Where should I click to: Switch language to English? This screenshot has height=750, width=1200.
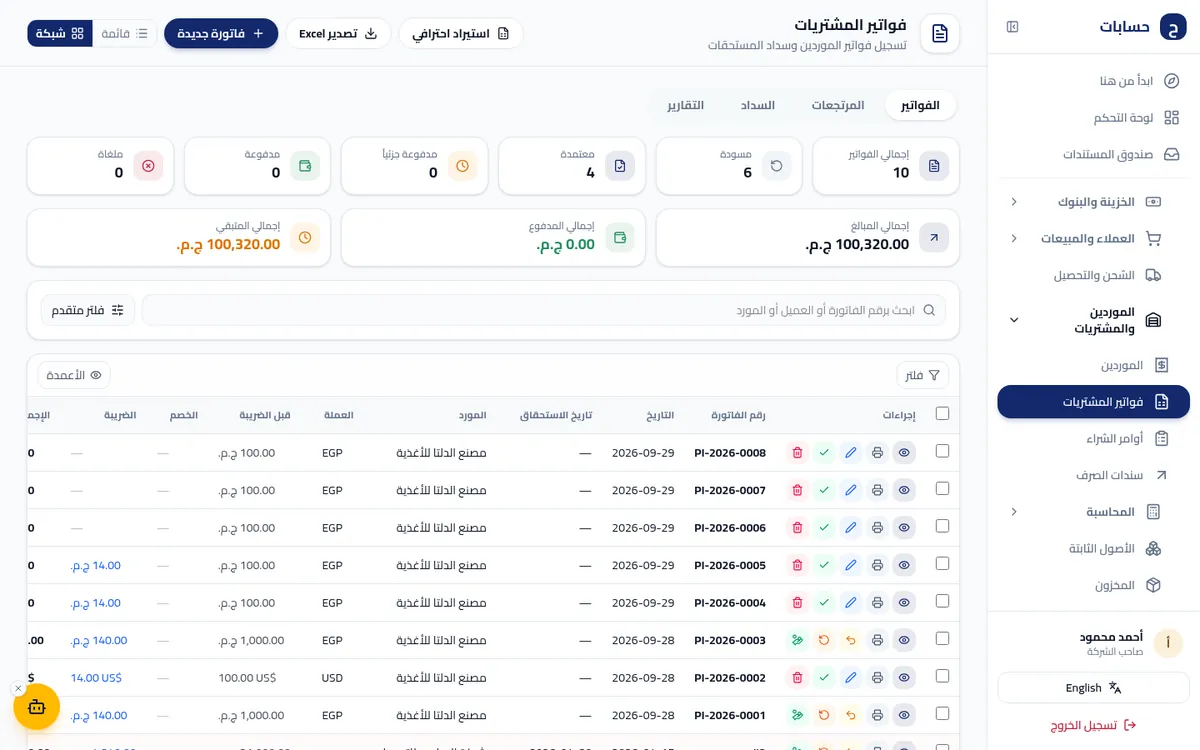pos(1094,688)
